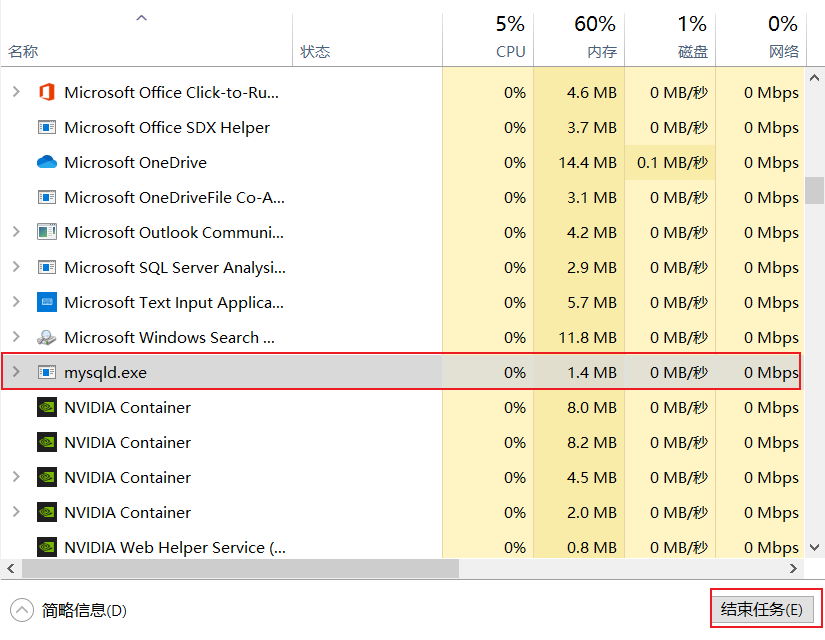Click the vertical scrollbar thumb
825x640 pixels.
coord(814,190)
